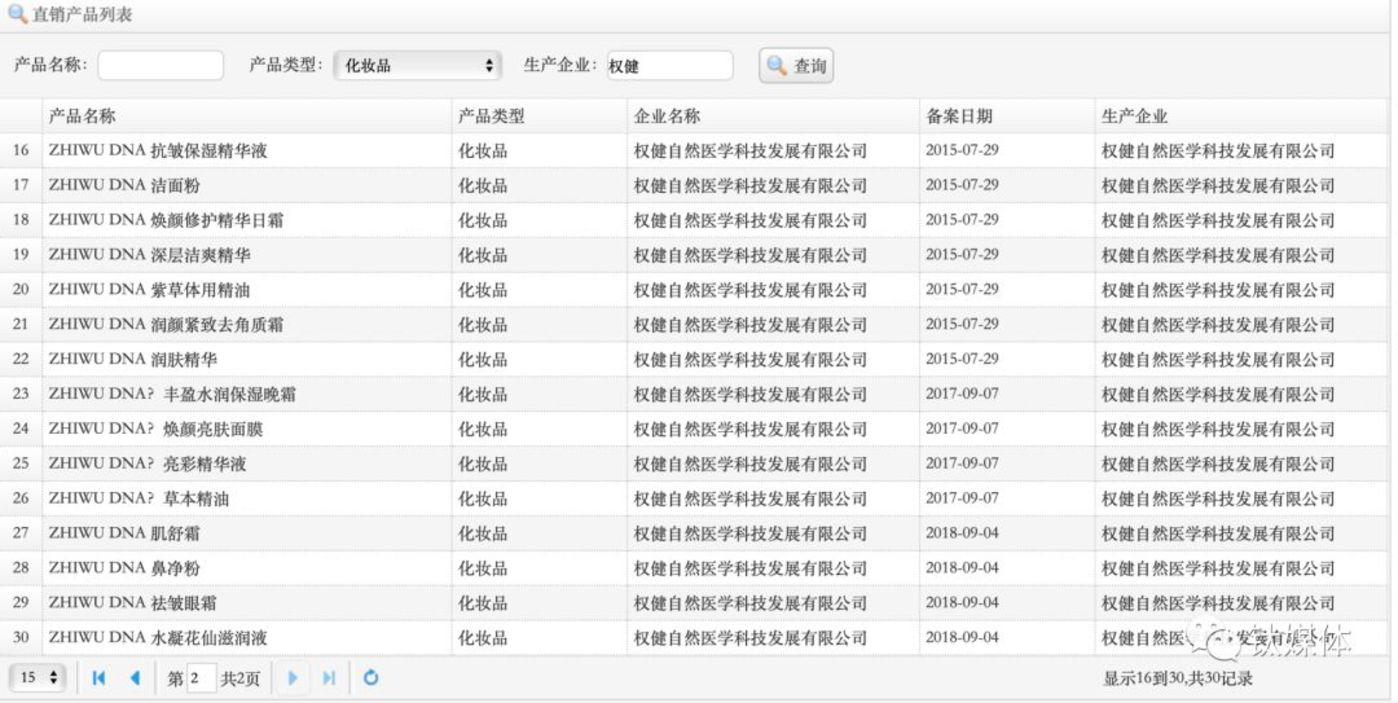Click the magnifier icon beside 直销产品列表 title
Image resolution: width=1398 pixels, height=703 pixels.
click(x=16, y=15)
